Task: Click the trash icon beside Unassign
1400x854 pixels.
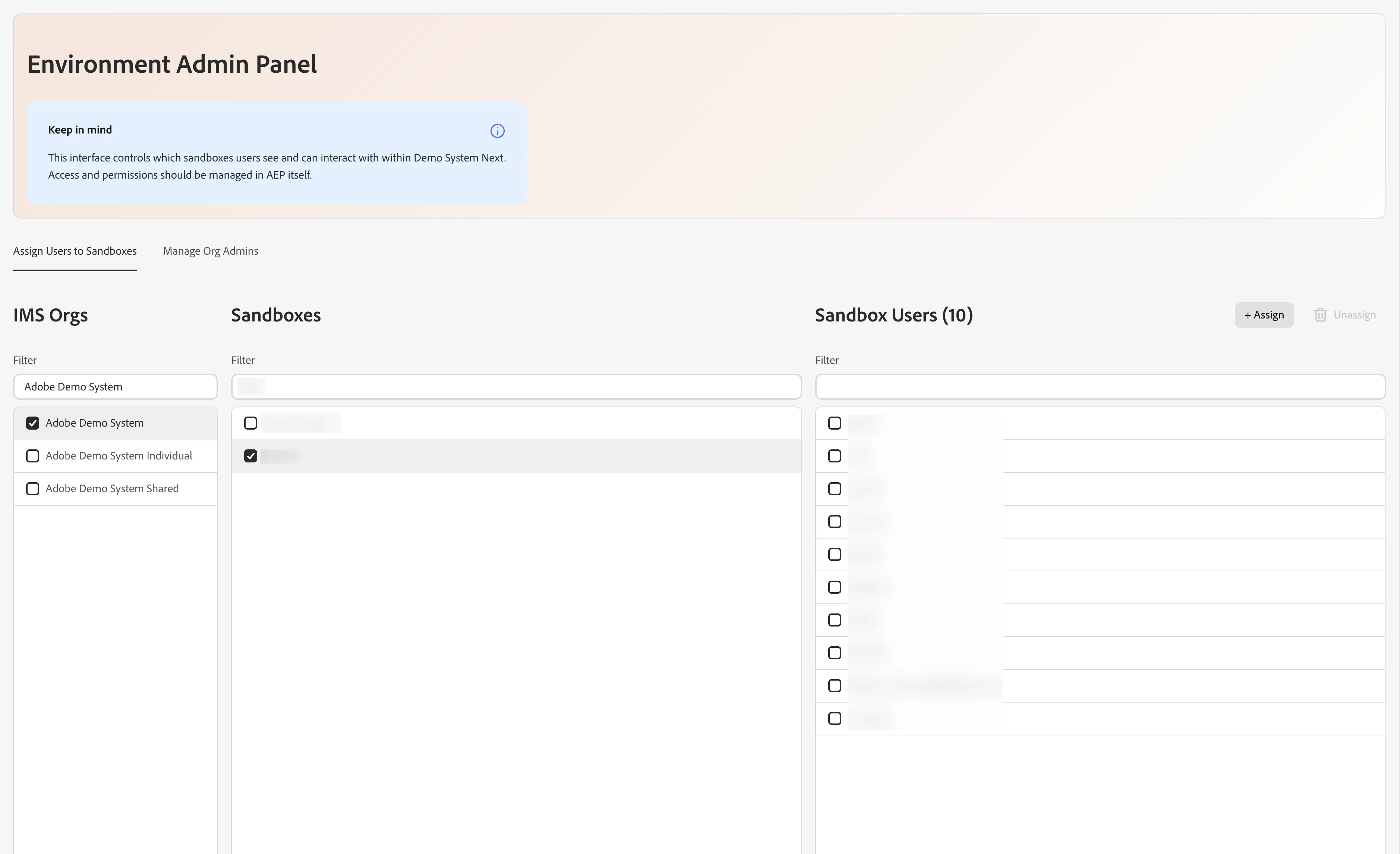Action: 1320,315
